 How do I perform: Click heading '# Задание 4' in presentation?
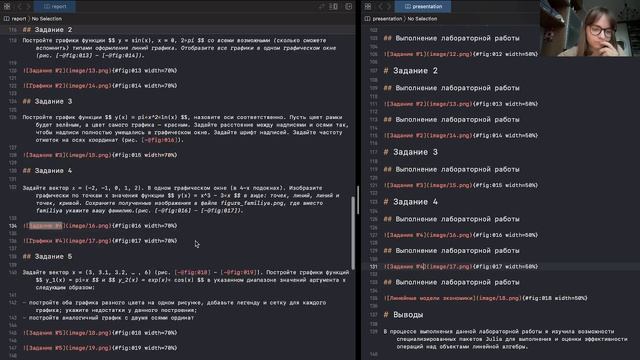pyautogui.click(x=411, y=202)
